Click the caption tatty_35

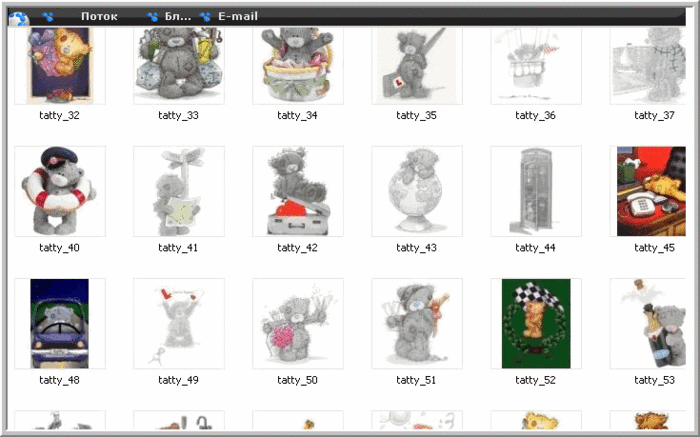tap(417, 116)
